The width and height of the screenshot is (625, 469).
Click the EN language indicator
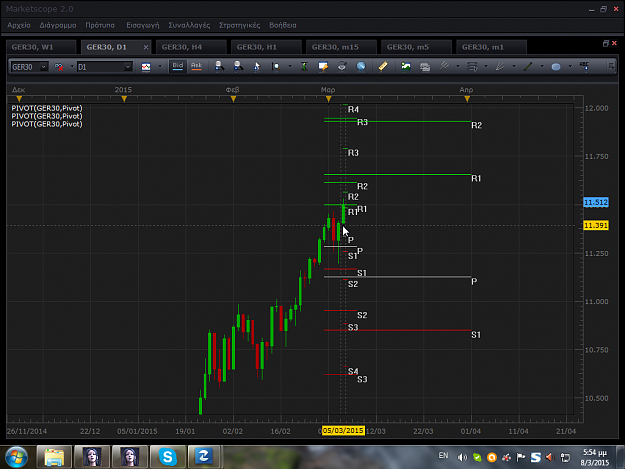(x=443, y=455)
